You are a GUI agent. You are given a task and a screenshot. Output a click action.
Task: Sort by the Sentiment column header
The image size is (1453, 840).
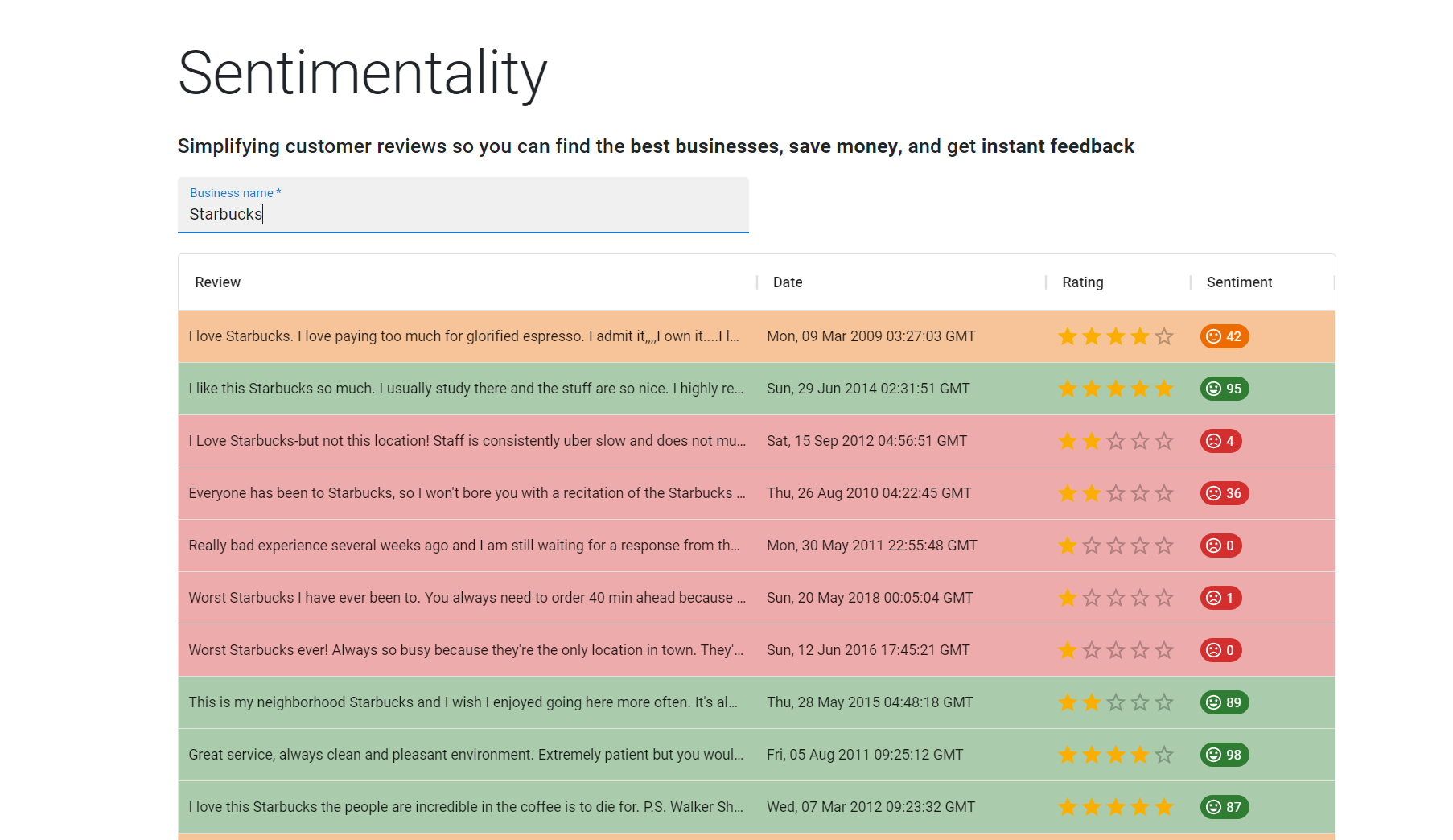click(1239, 282)
